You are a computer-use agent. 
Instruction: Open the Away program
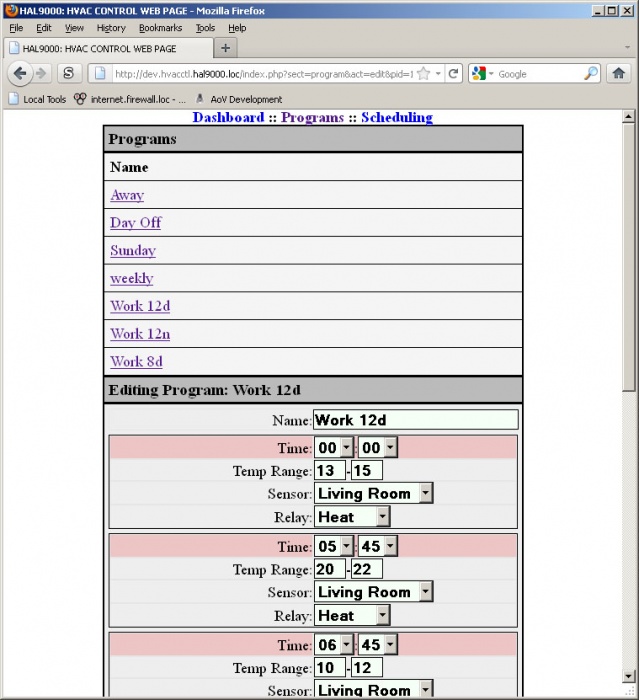pyautogui.click(x=127, y=195)
